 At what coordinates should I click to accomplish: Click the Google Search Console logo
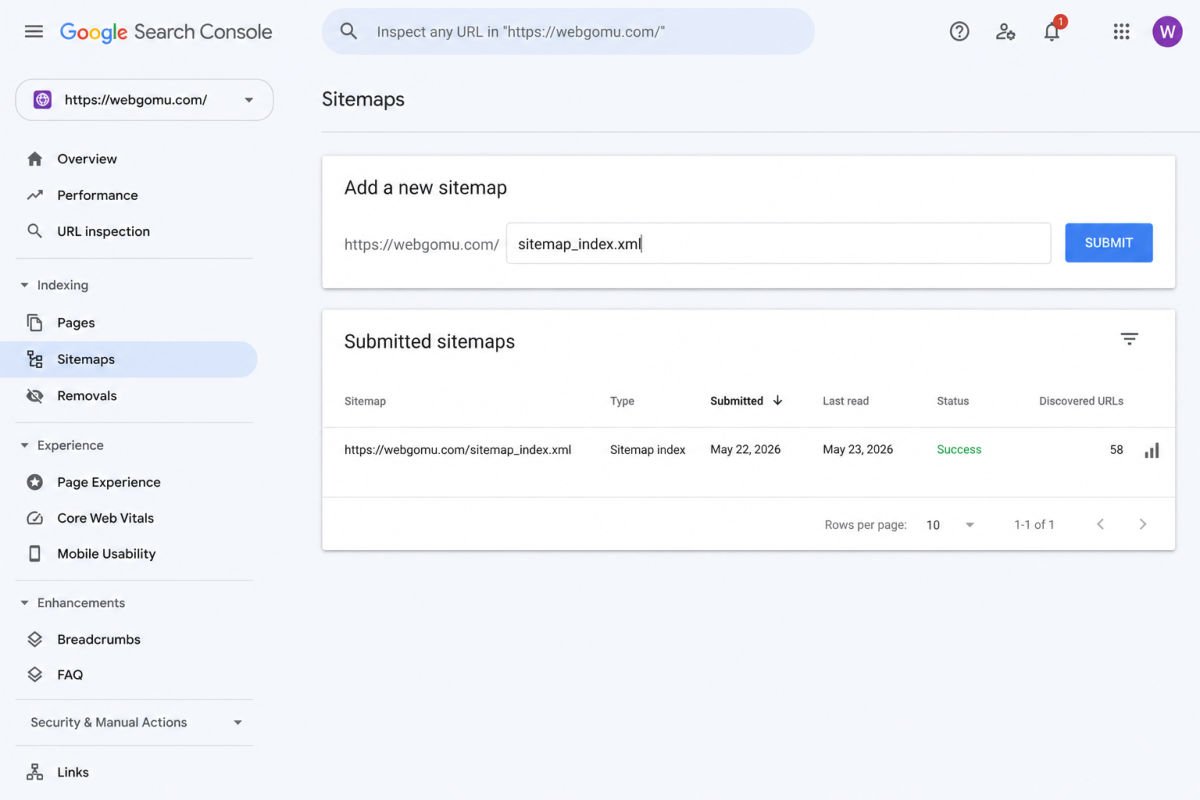click(166, 32)
